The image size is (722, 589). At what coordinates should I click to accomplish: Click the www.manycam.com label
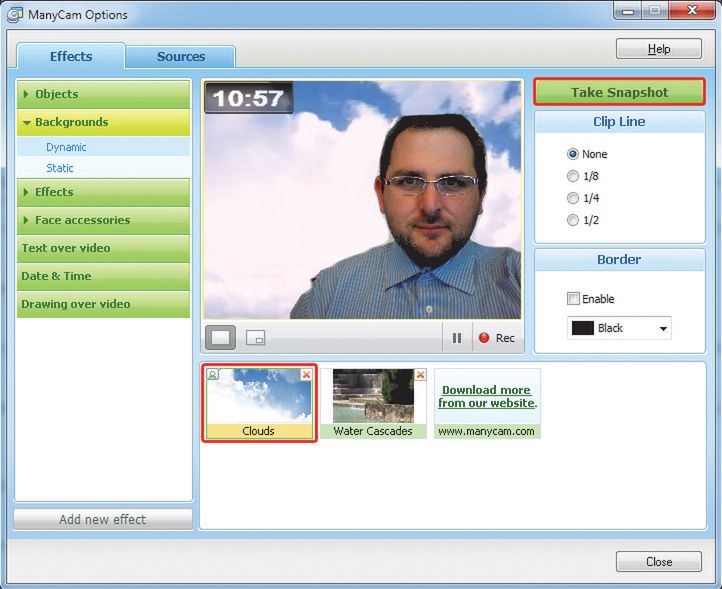(486, 432)
